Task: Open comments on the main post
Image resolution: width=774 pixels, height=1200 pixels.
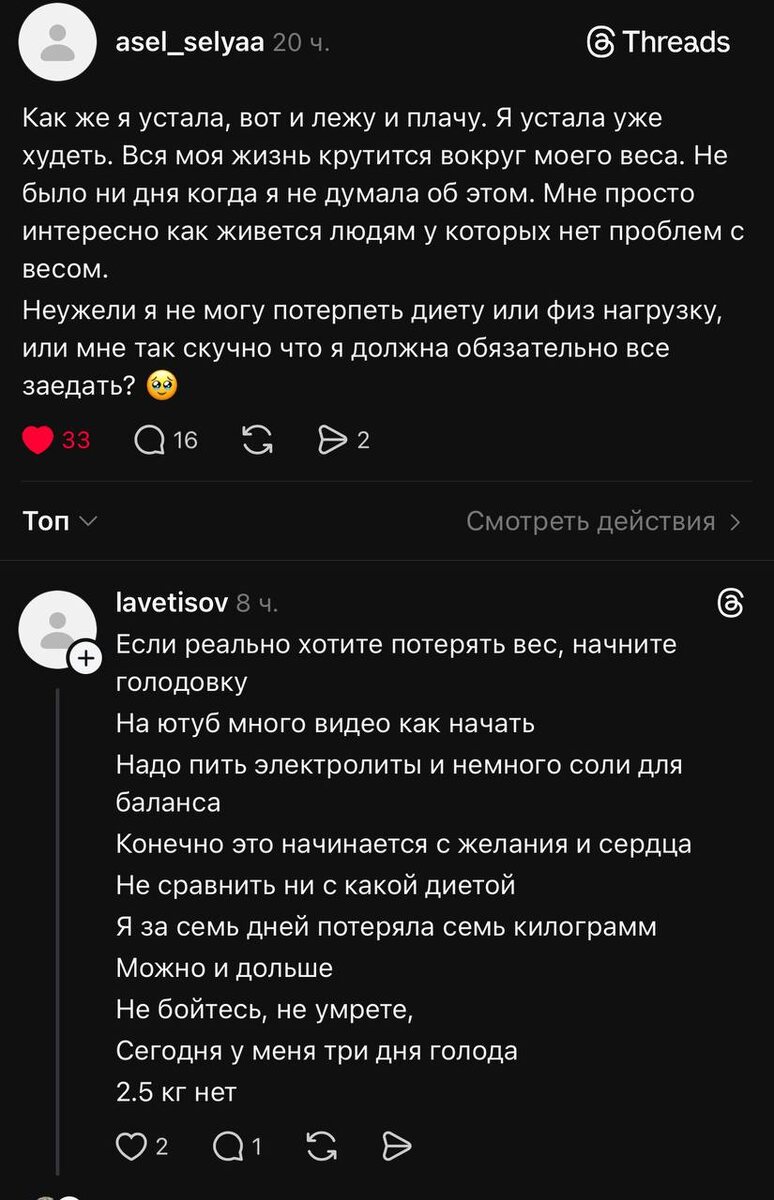Action: tap(149, 440)
